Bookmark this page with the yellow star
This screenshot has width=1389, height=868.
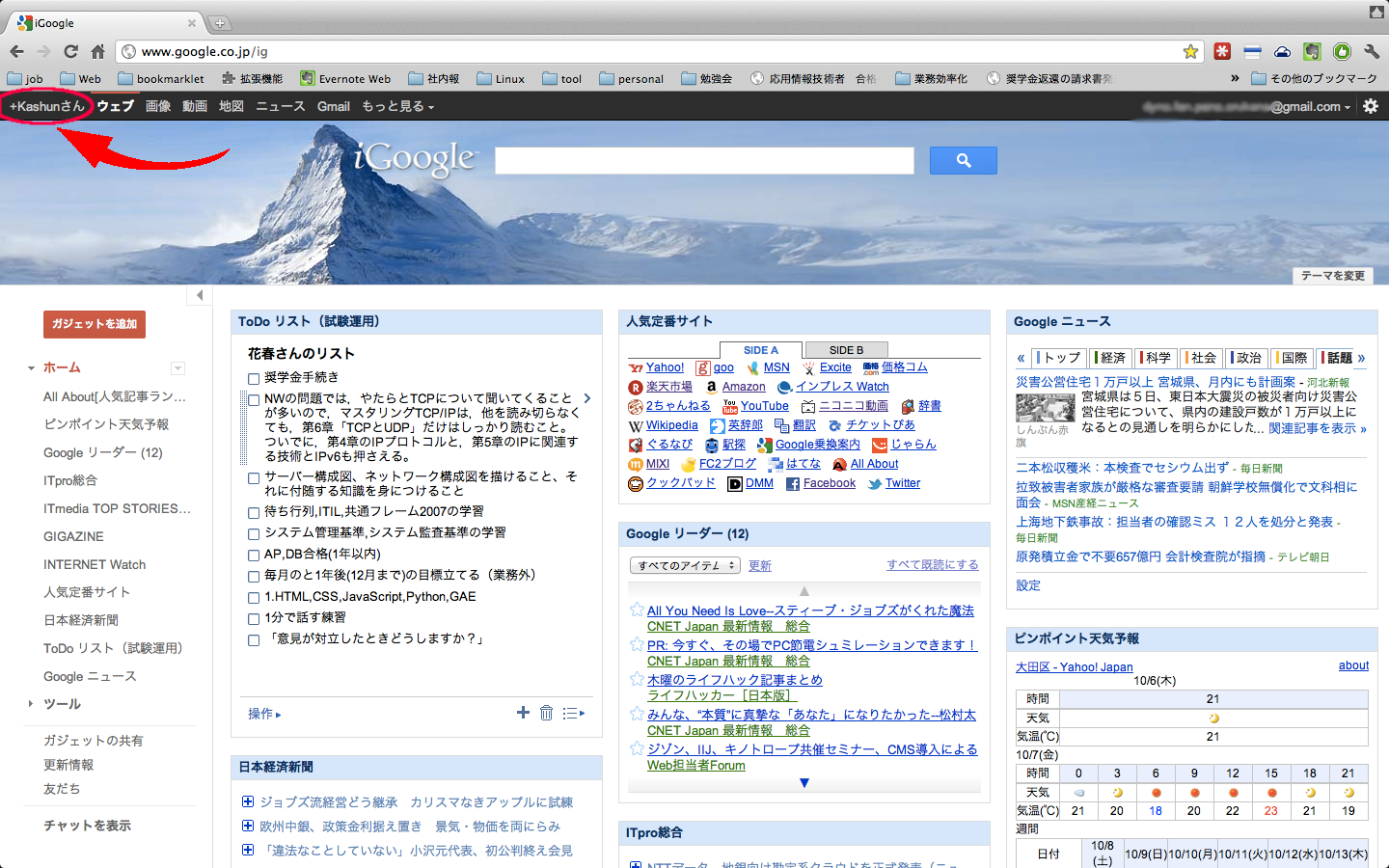pyautogui.click(x=1190, y=51)
